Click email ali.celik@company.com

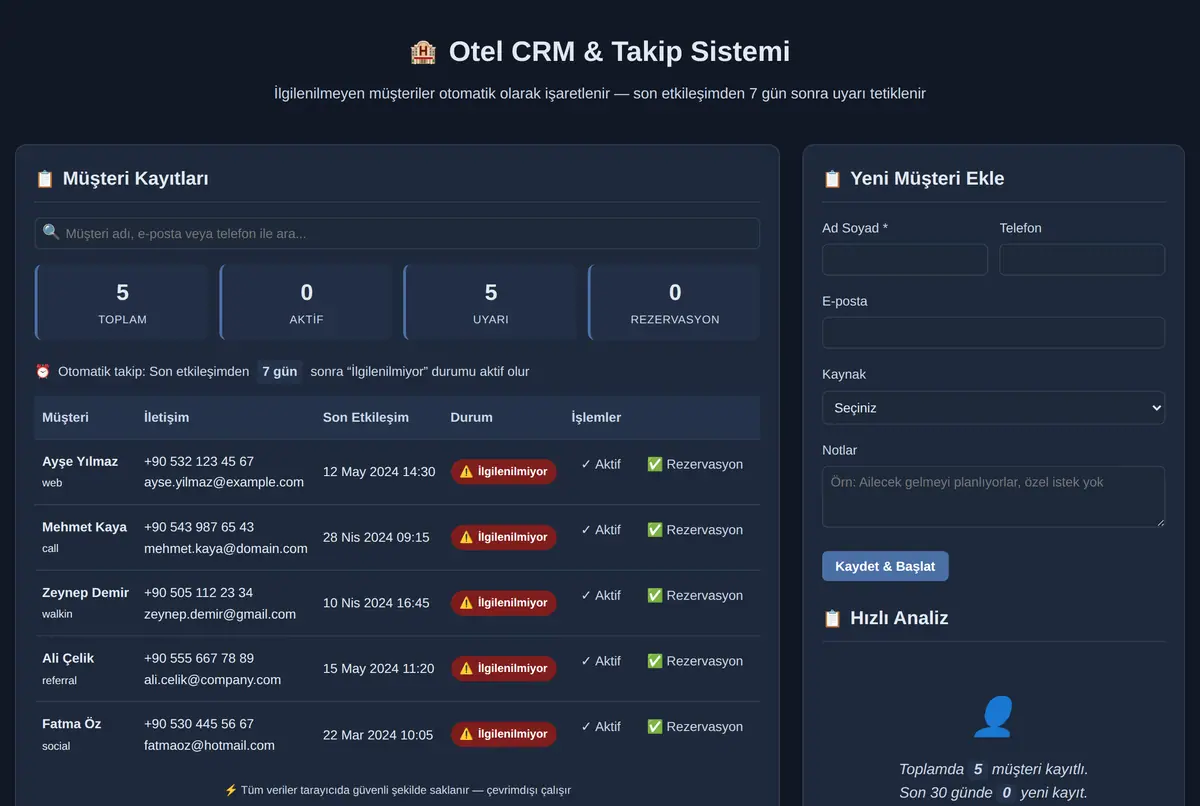pos(212,680)
